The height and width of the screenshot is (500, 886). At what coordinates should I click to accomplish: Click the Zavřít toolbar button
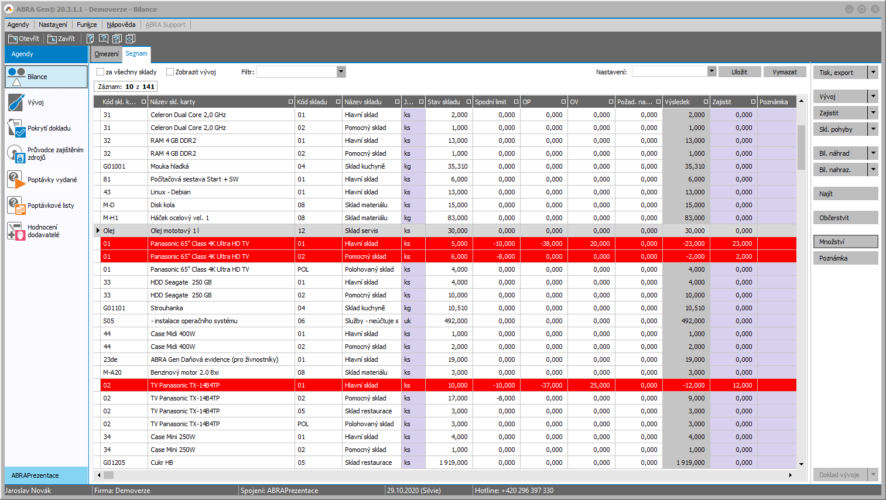[x=61, y=38]
